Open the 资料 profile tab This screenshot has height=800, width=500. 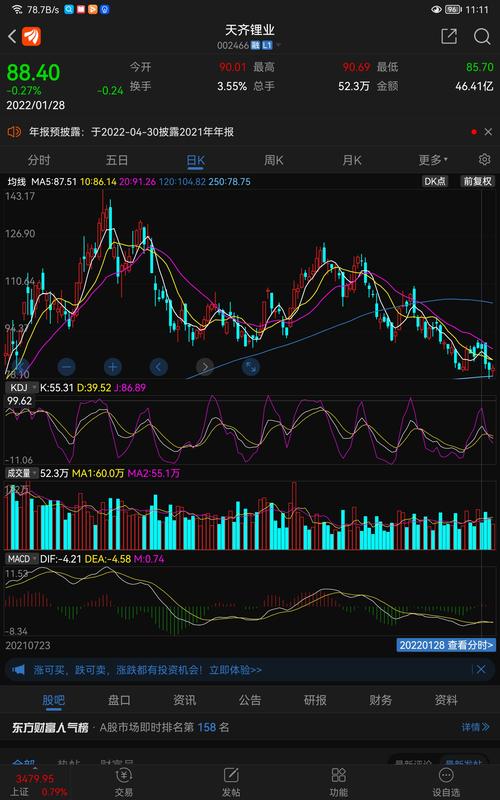pyautogui.click(x=446, y=700)
